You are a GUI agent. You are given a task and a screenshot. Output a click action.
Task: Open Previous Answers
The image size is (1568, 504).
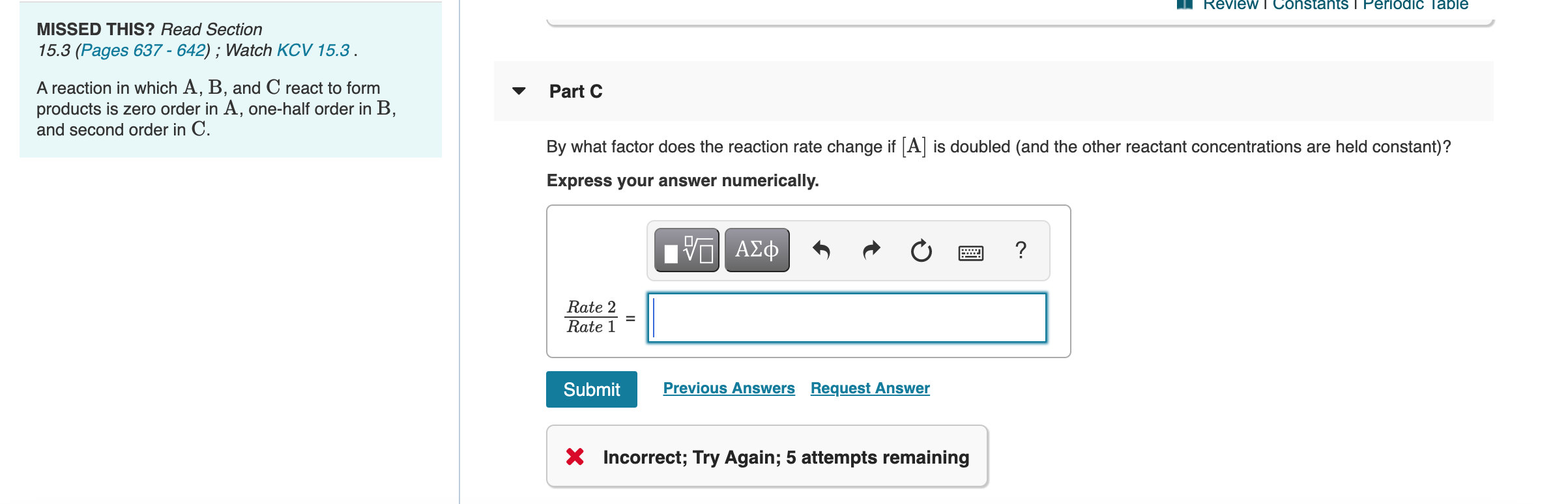(x=728, y=388)
